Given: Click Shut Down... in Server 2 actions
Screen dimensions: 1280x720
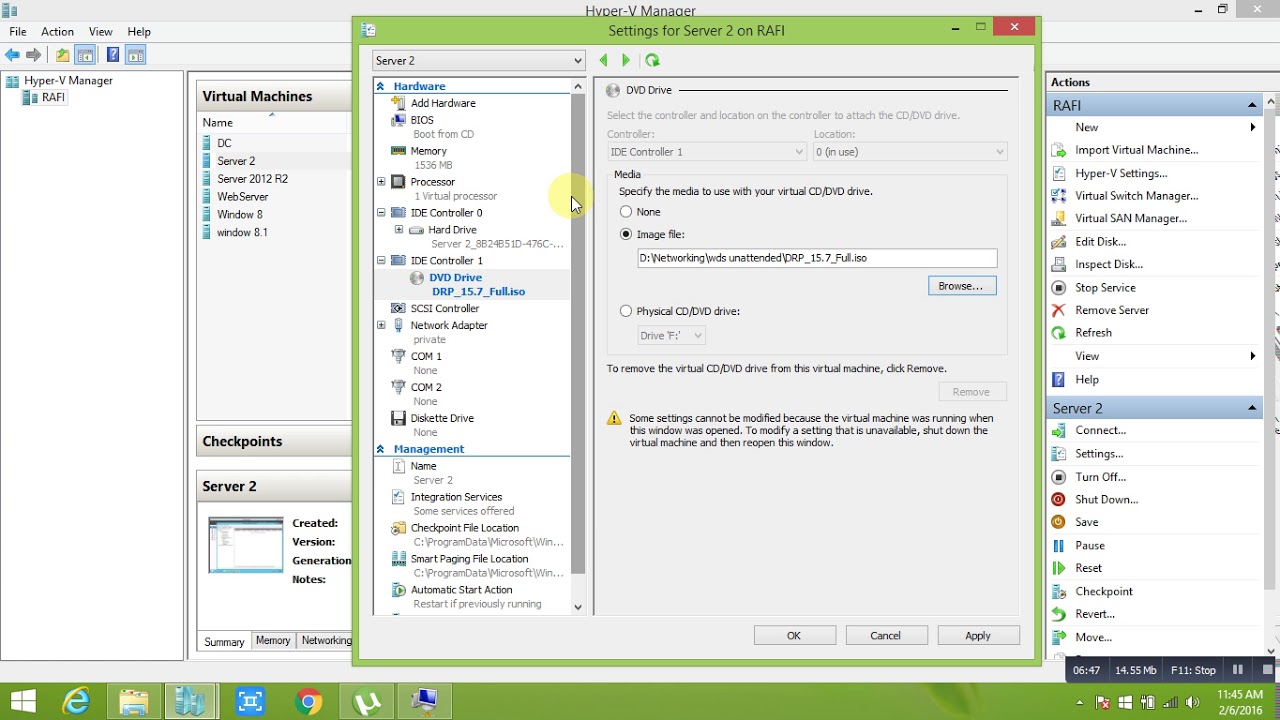Looking at the screenshot, I should pyautogui.click(x=1106, y=500).
